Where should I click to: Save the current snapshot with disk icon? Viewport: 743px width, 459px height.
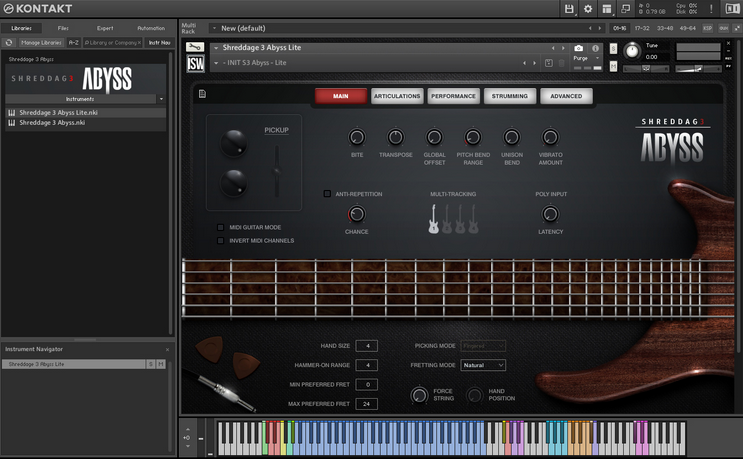tap(549, 63)
